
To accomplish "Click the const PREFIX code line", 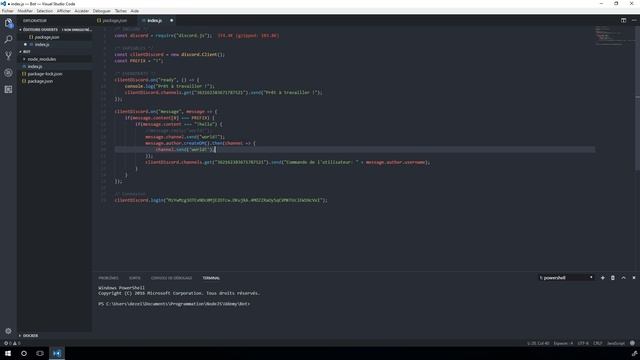I will pos(138,61).
